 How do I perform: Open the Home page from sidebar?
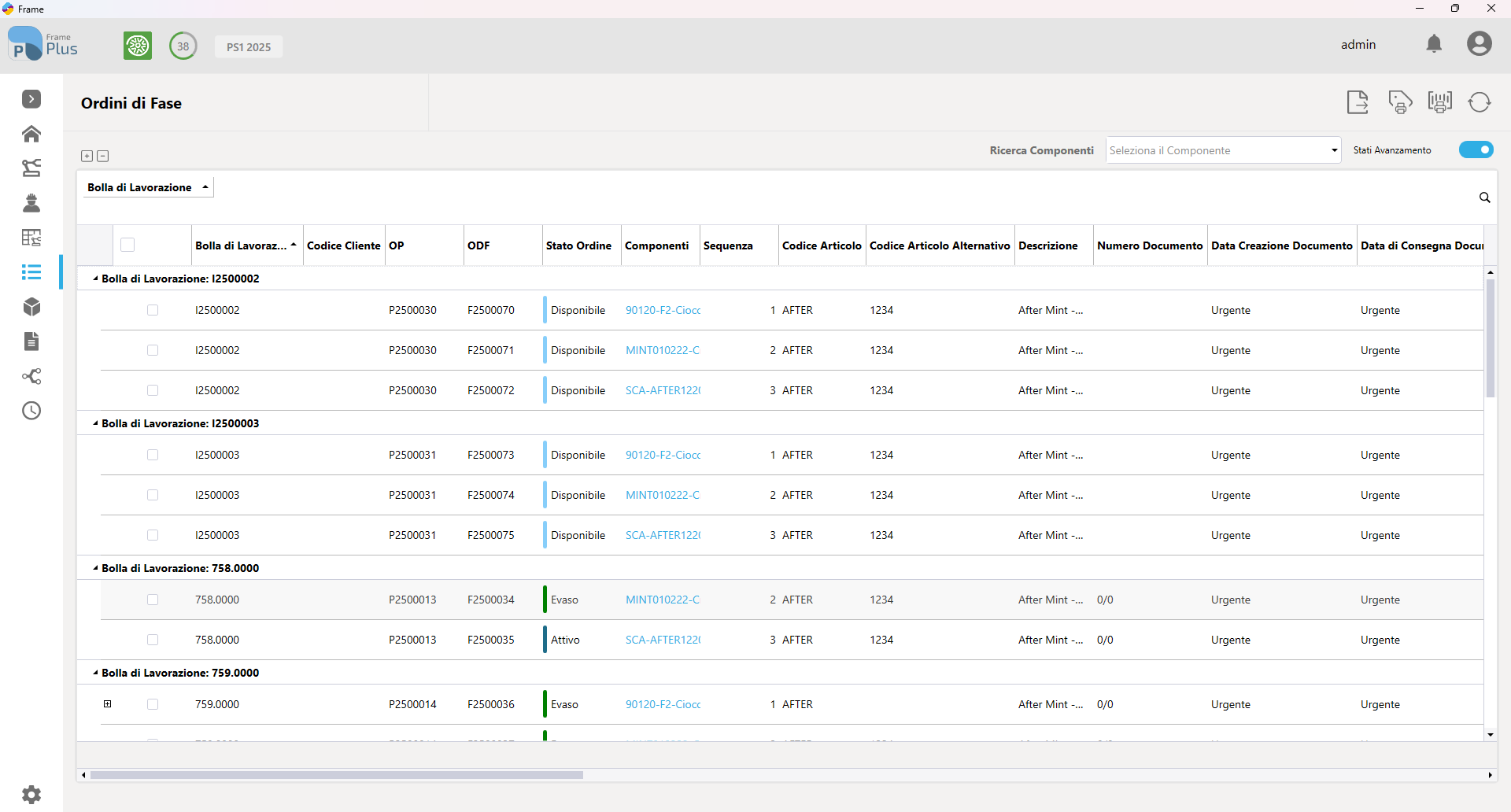pos(31,134)
